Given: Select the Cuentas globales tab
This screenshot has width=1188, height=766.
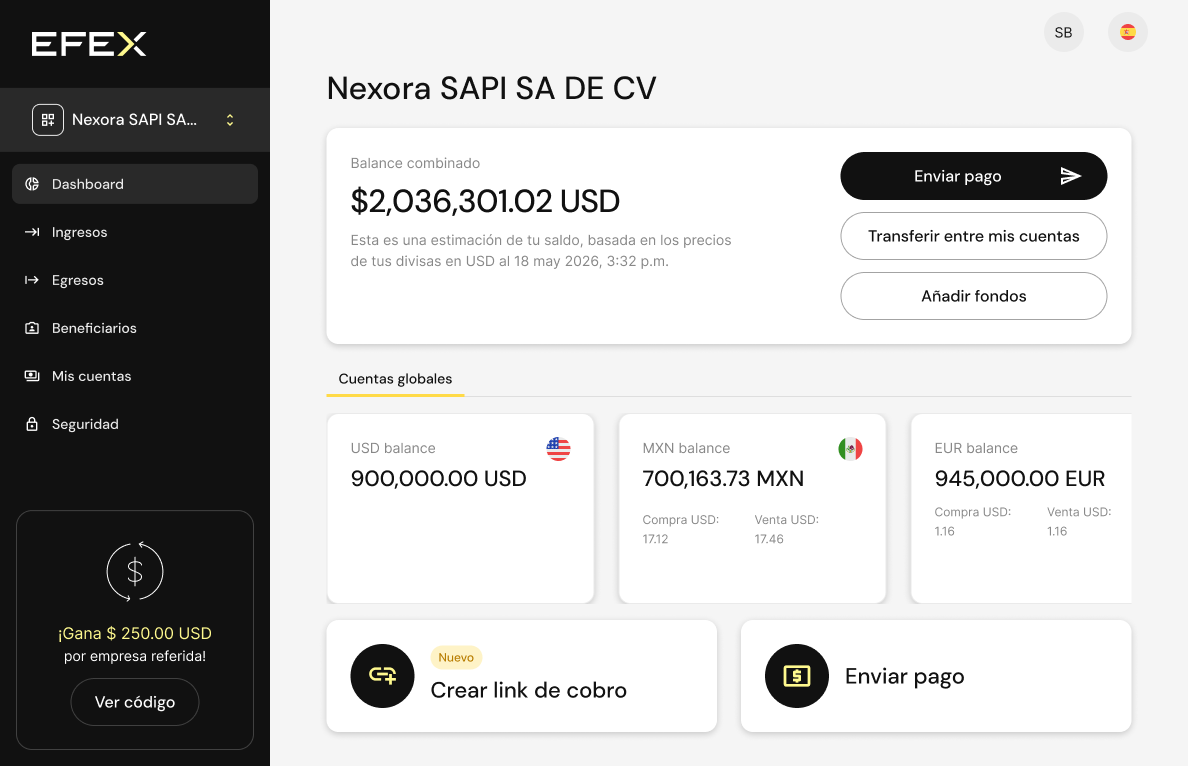Looking at the screenshot, I should [x=395, y=379].
